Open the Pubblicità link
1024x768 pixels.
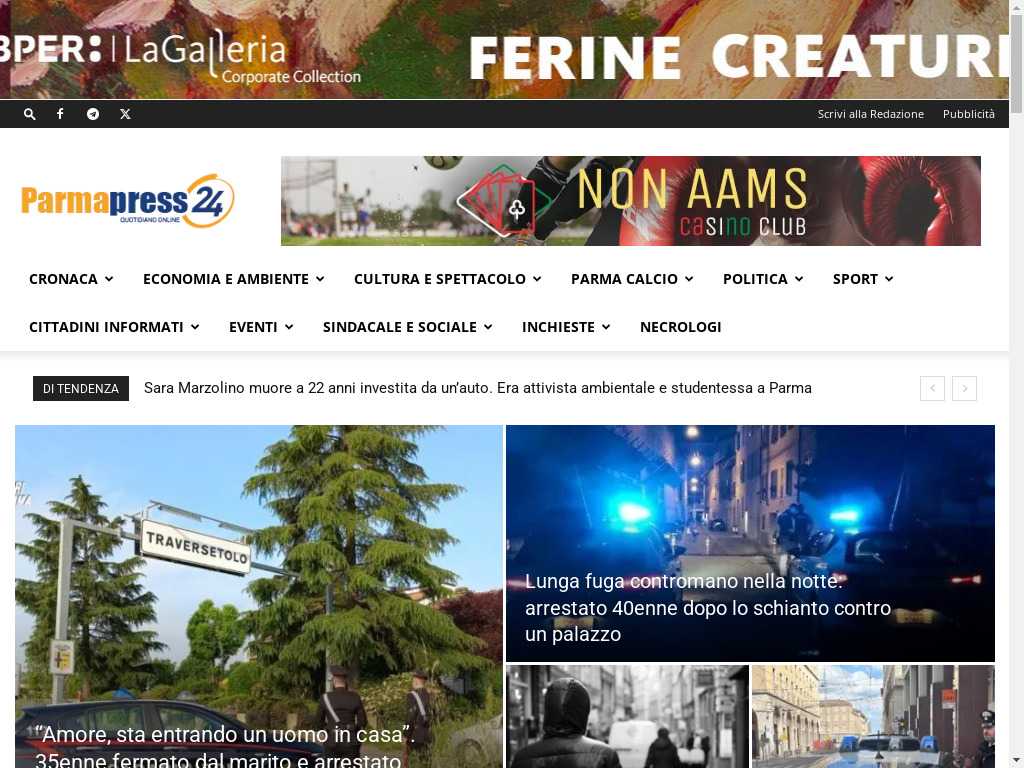968,114
